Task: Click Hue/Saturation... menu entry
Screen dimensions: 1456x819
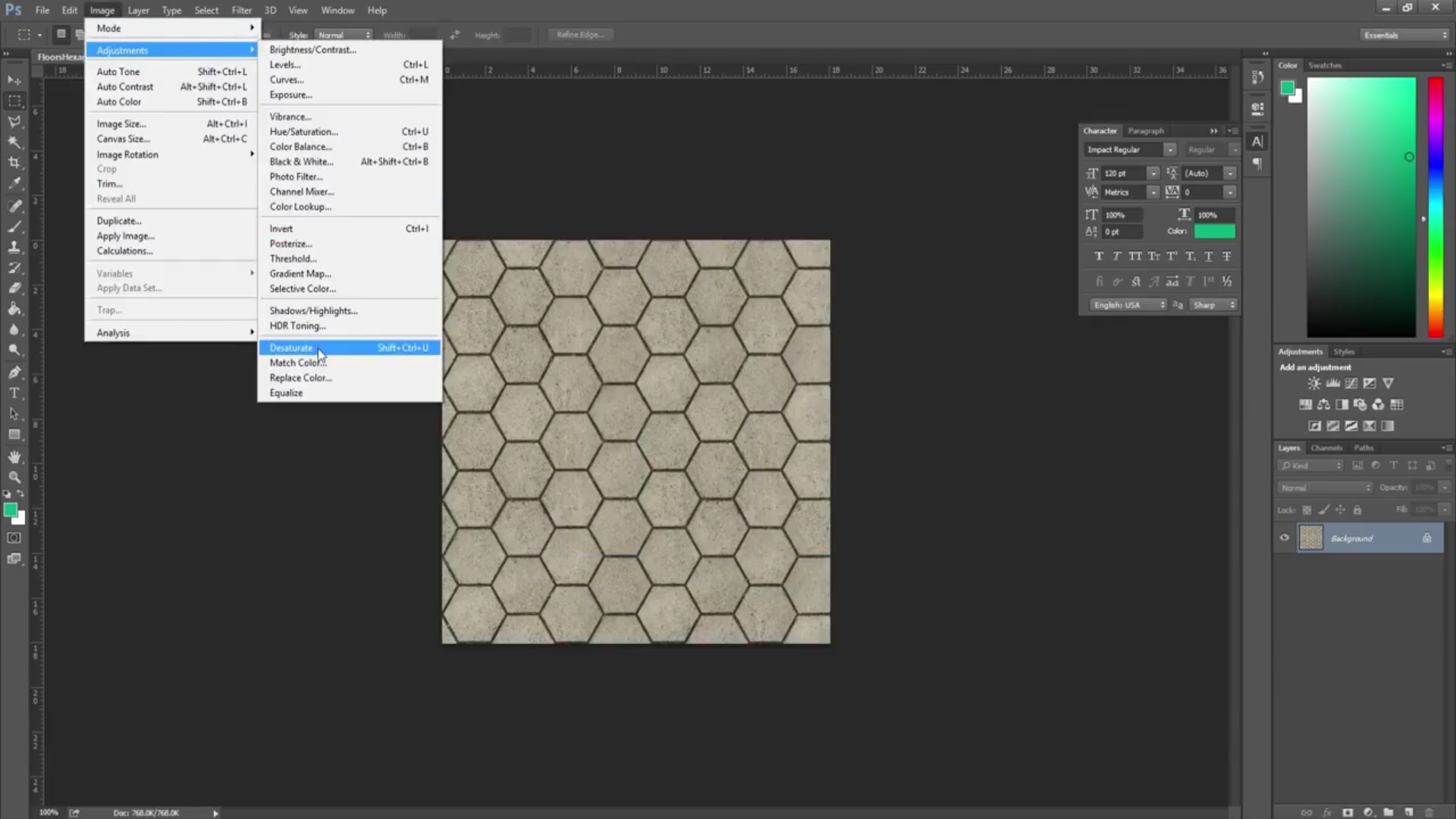Action: 303,132
